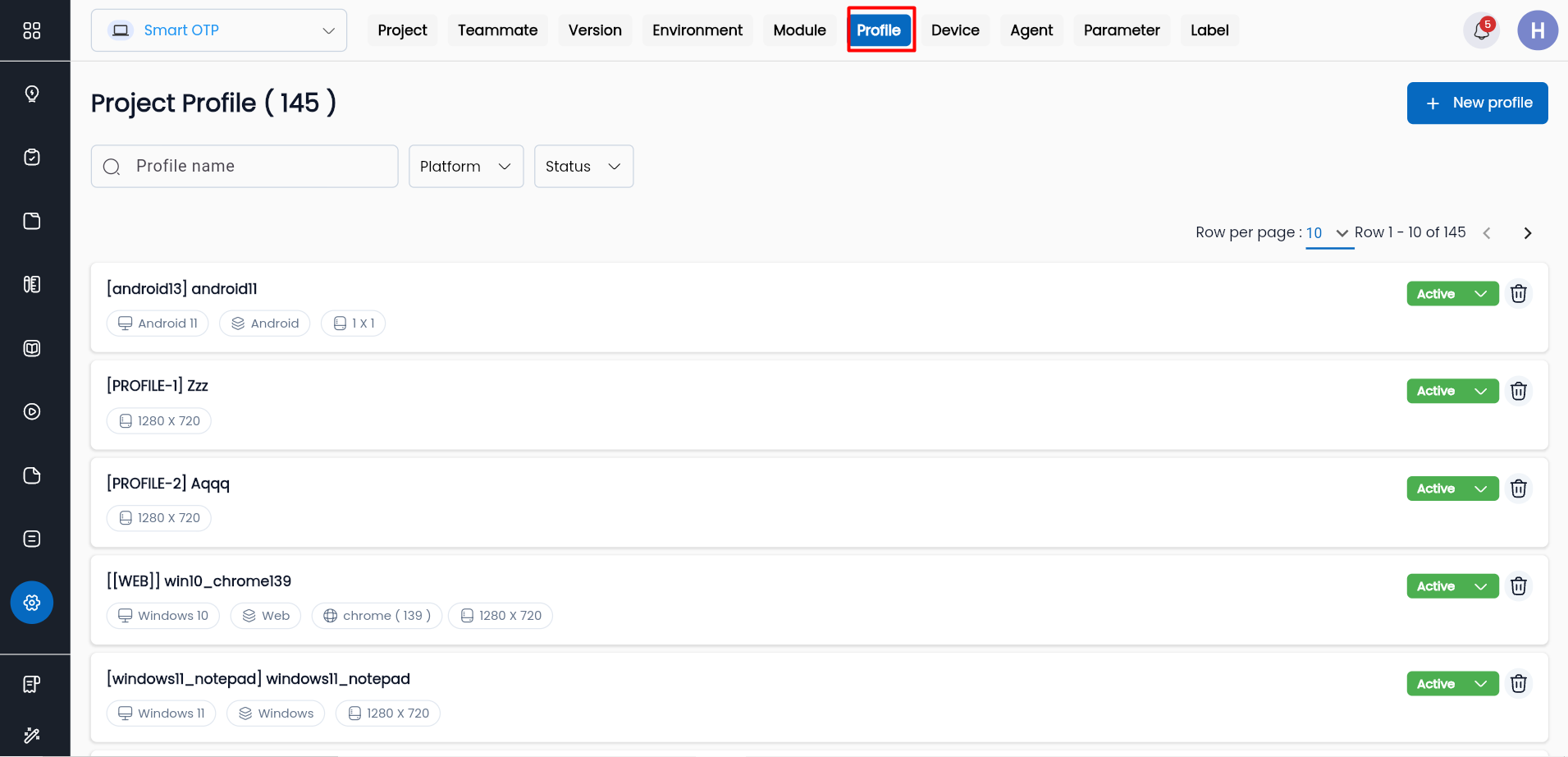Switch to the Device tab
1568x757 pixels.
pyautogui.click(x=955, y=30)
